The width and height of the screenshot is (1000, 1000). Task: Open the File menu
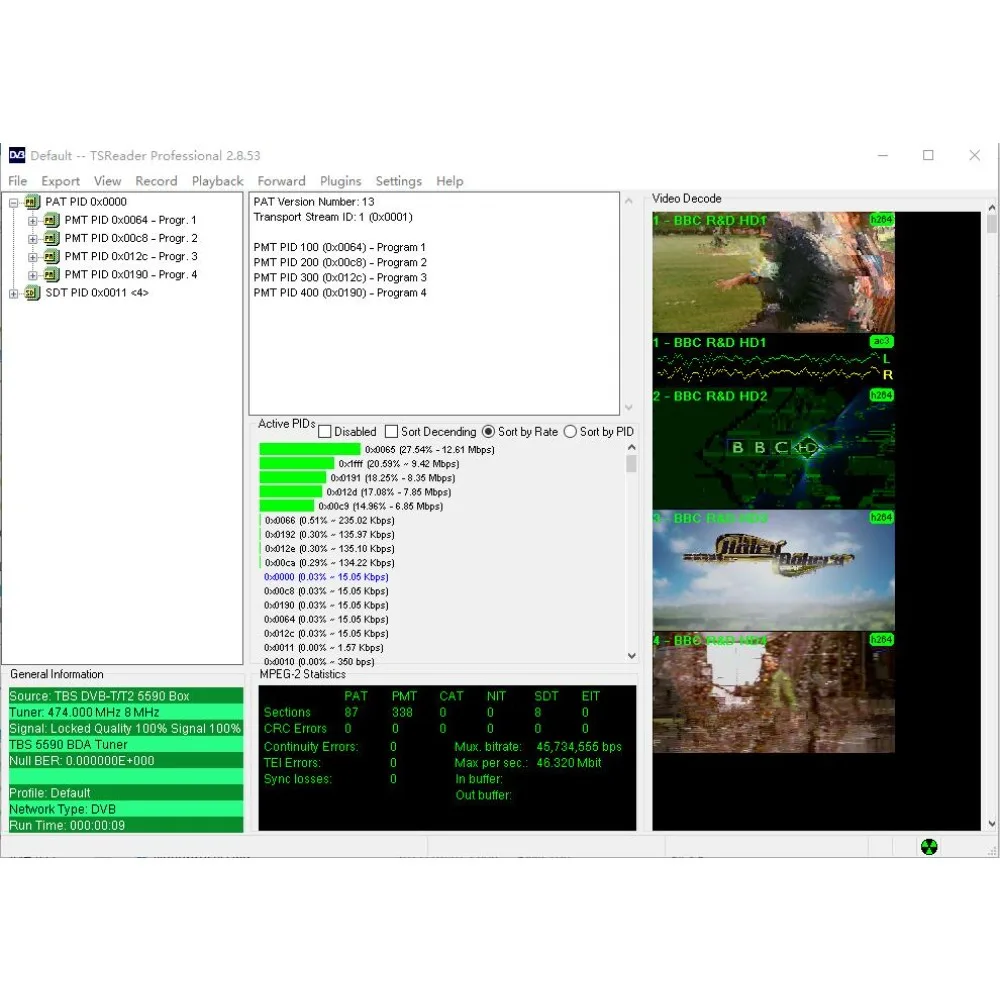pyautogui.click(x=17, y=181)
